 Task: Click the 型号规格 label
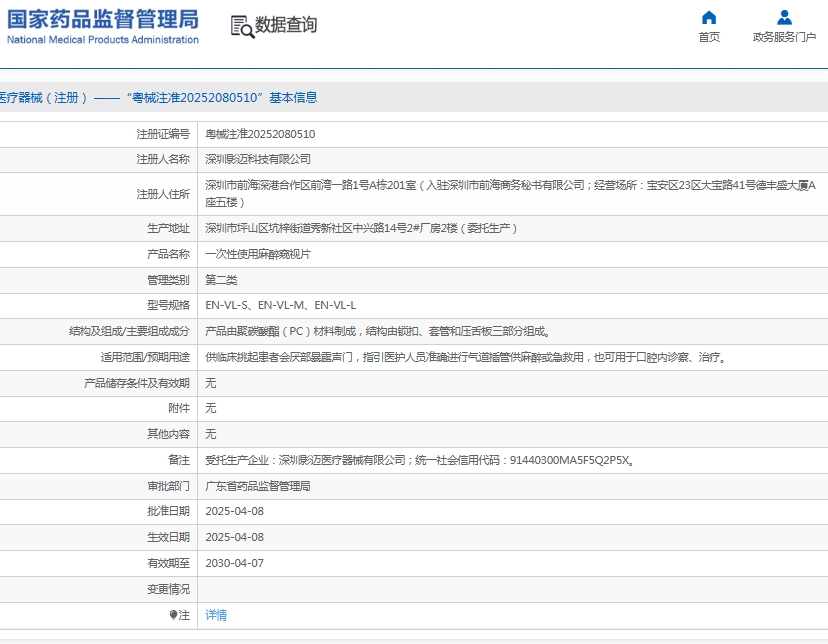click(x=168, y=305)
